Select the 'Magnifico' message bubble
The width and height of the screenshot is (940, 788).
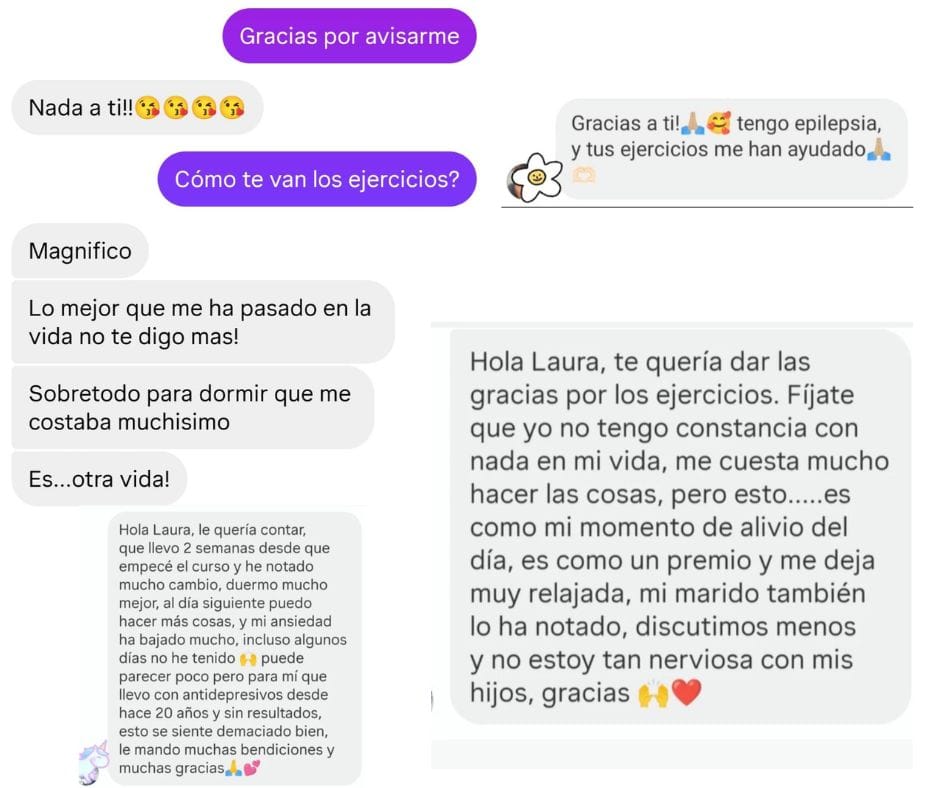point(80,251)
